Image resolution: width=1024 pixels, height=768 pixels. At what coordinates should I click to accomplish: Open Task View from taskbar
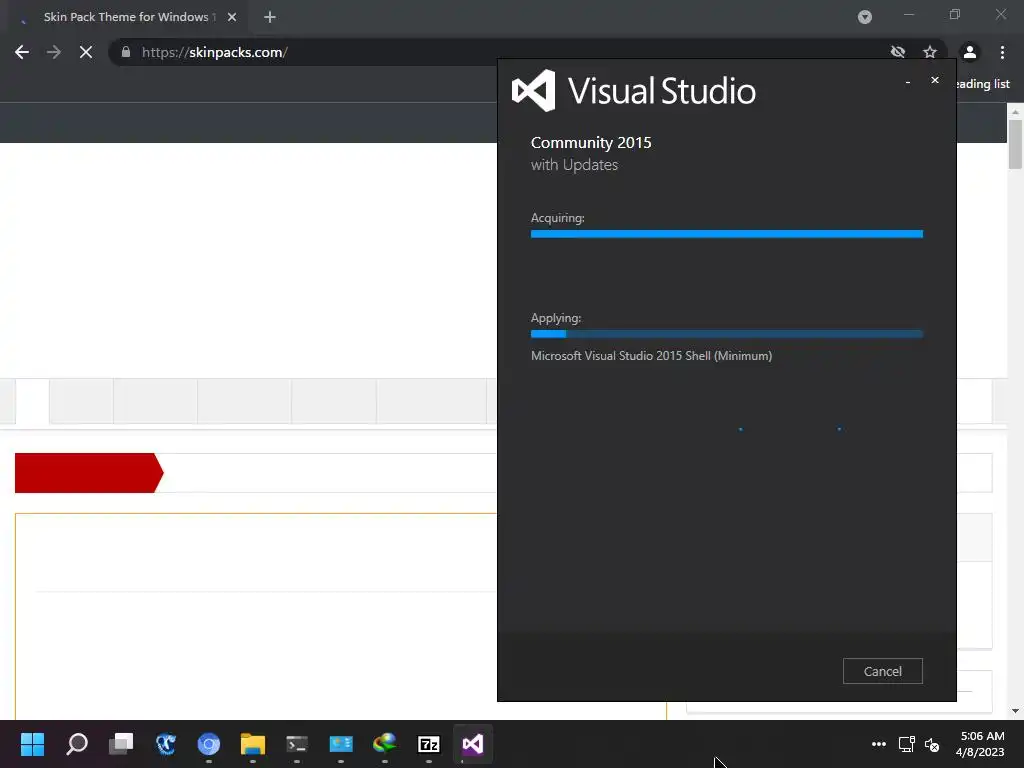[121, 744]
